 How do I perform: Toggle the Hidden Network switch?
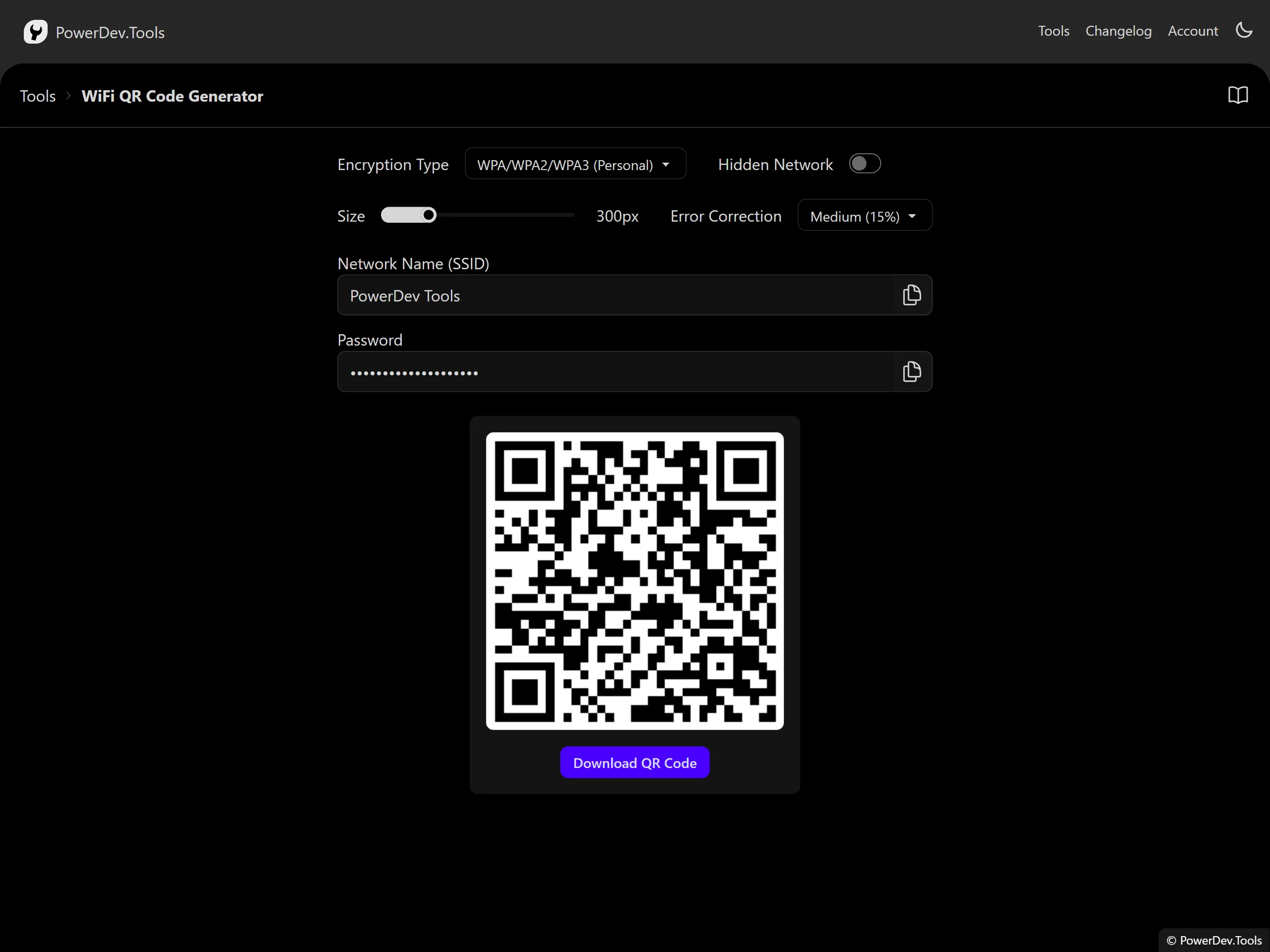(x=864, y=164)
